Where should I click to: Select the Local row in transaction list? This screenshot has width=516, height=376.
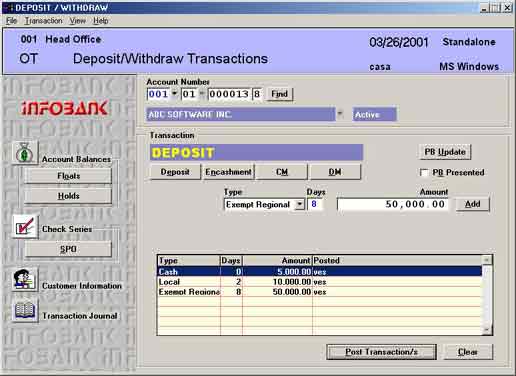pos(319,282)
